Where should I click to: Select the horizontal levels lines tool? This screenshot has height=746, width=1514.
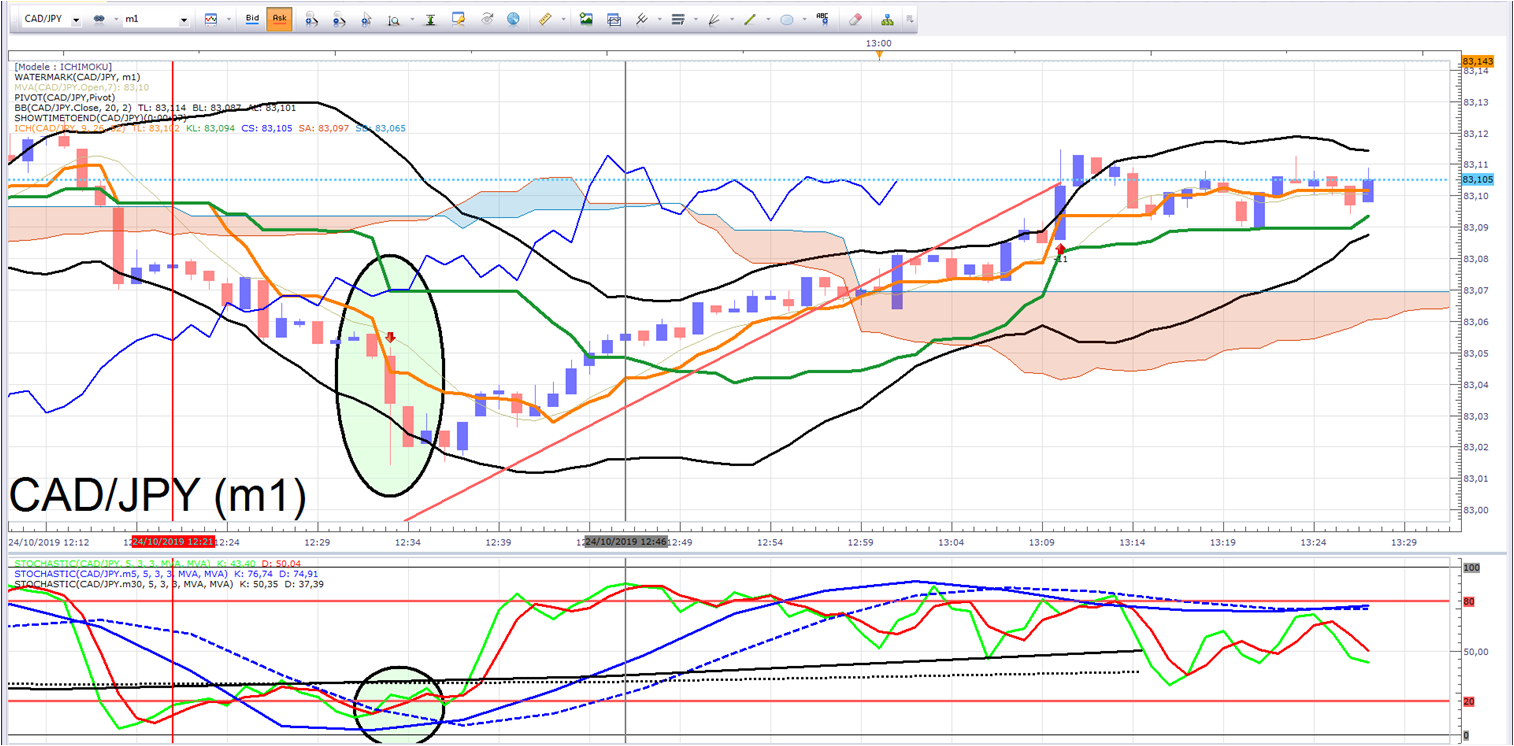[678, 19]
